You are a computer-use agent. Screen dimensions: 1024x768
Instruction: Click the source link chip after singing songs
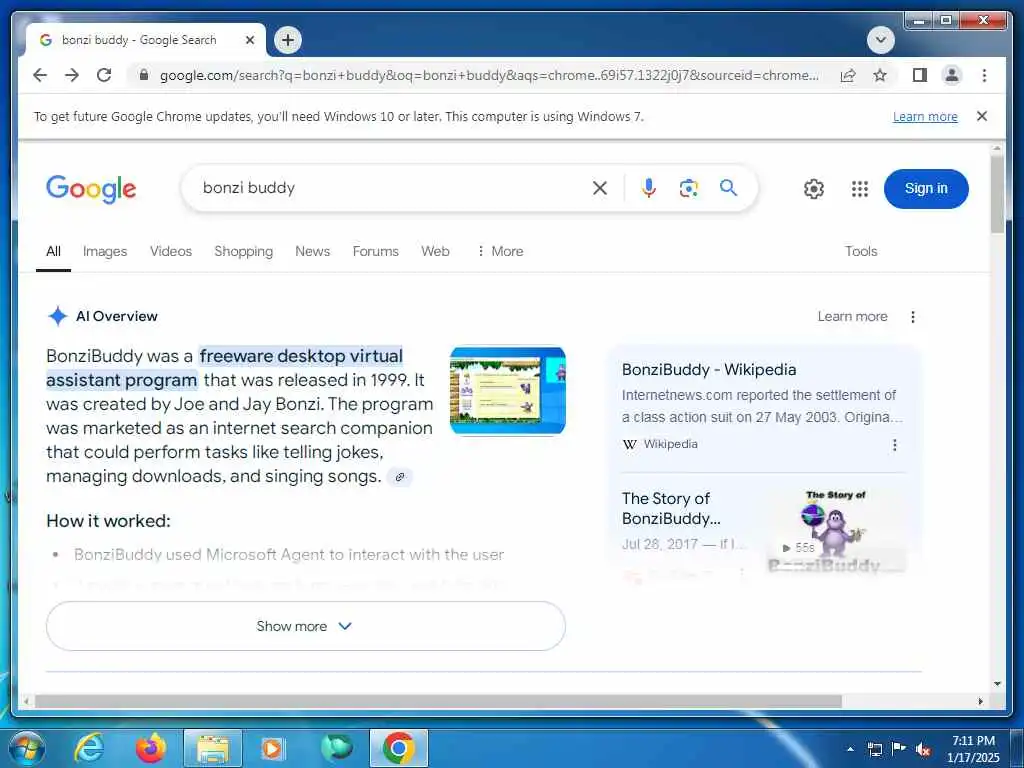tap(400, 477)
